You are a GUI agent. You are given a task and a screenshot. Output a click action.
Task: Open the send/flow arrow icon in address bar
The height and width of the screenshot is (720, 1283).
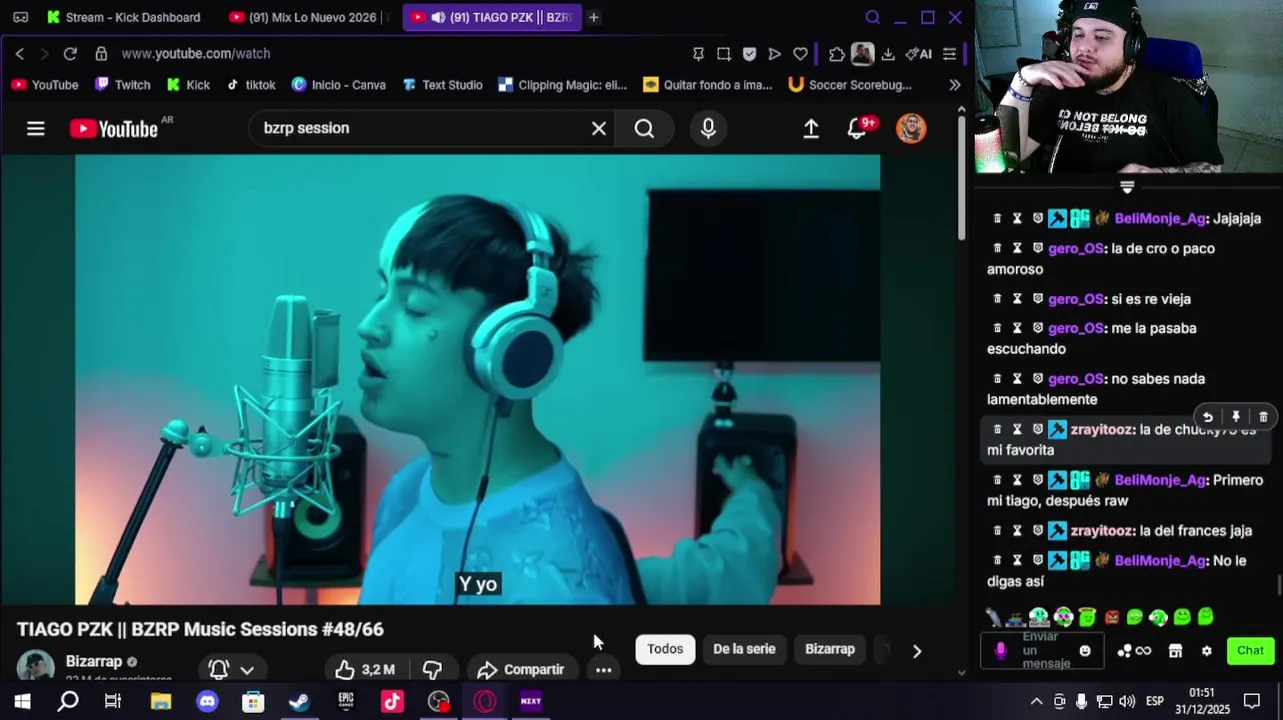click(x=774, y=54)
